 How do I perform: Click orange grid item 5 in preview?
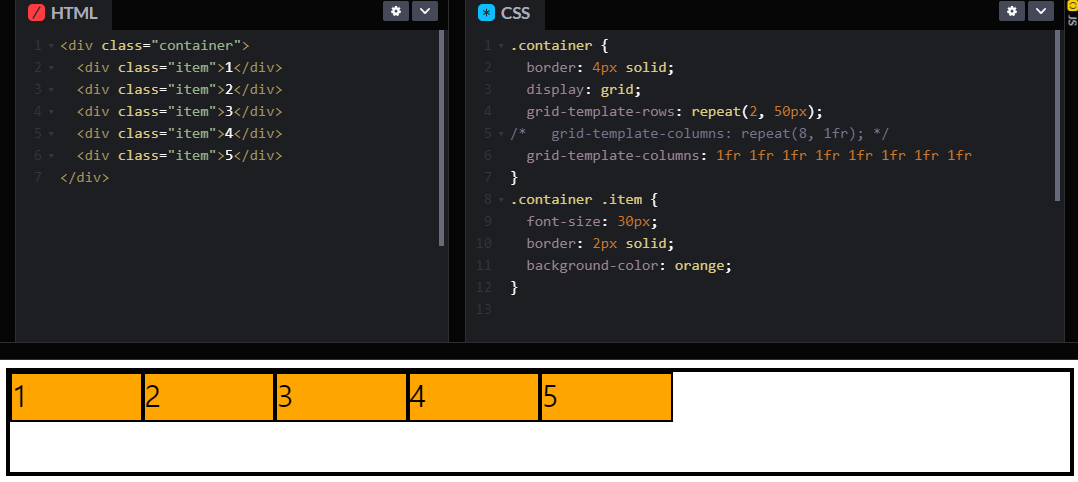click(x=607, y=397)
